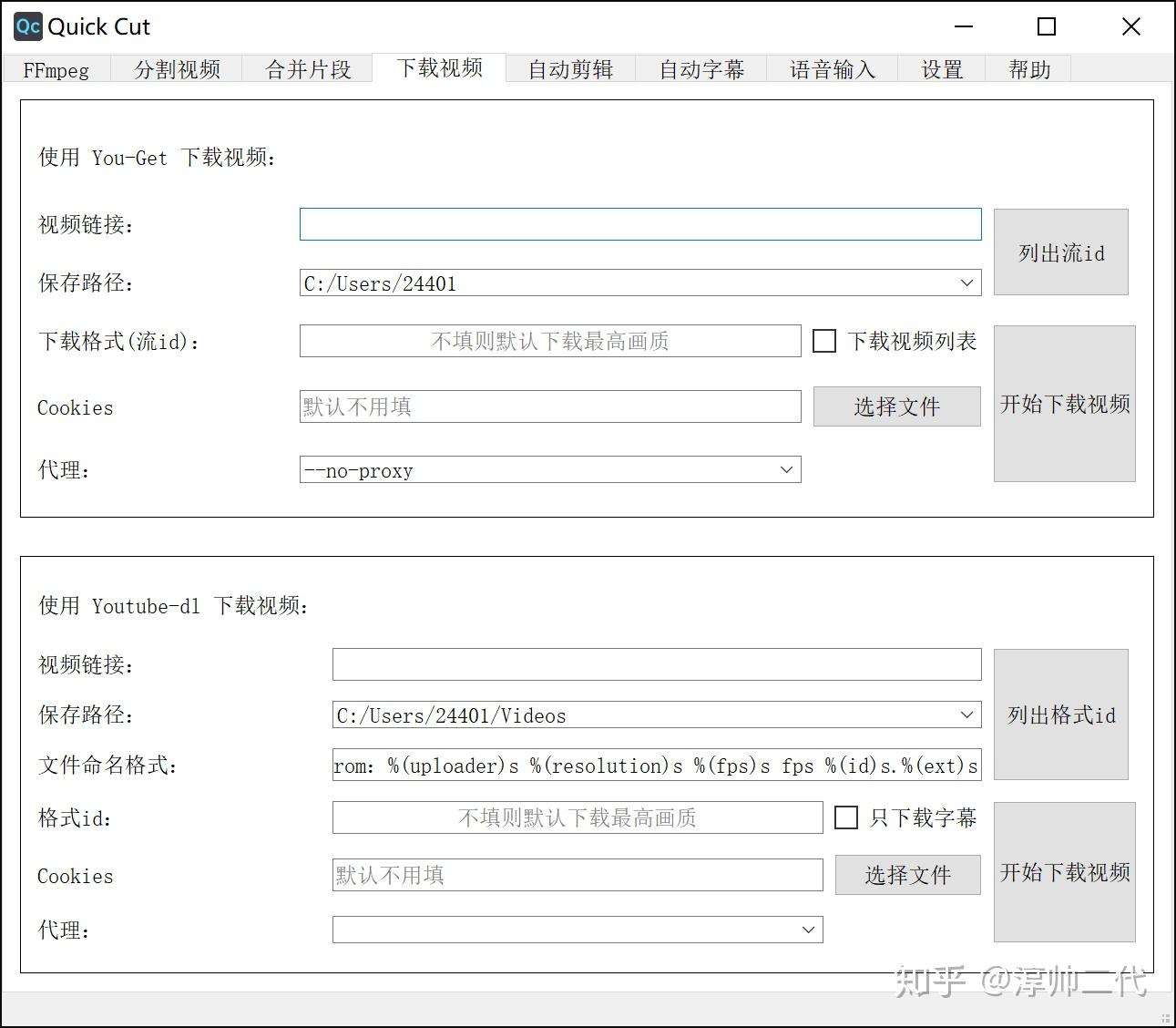Switch to the 合并片段 tab
The width and height of the screenshot is (1176, 1028).
coord(308,69)
